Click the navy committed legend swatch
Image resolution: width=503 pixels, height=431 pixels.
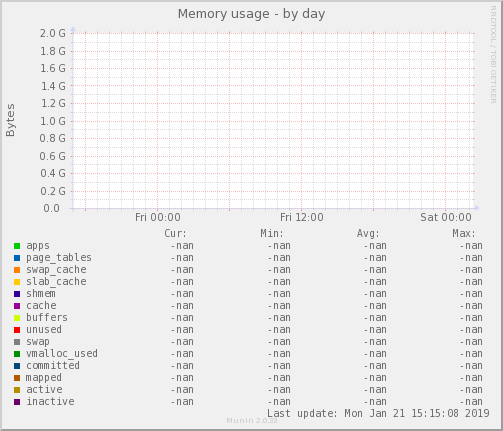[17, 366]
